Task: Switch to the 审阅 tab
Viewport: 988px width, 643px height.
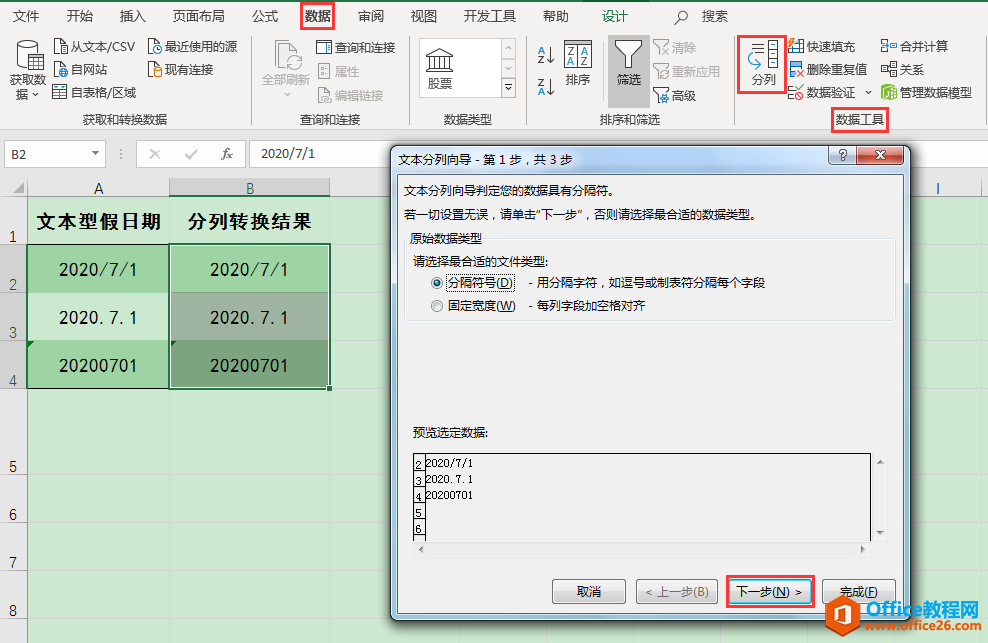Action: click(370, 16)
